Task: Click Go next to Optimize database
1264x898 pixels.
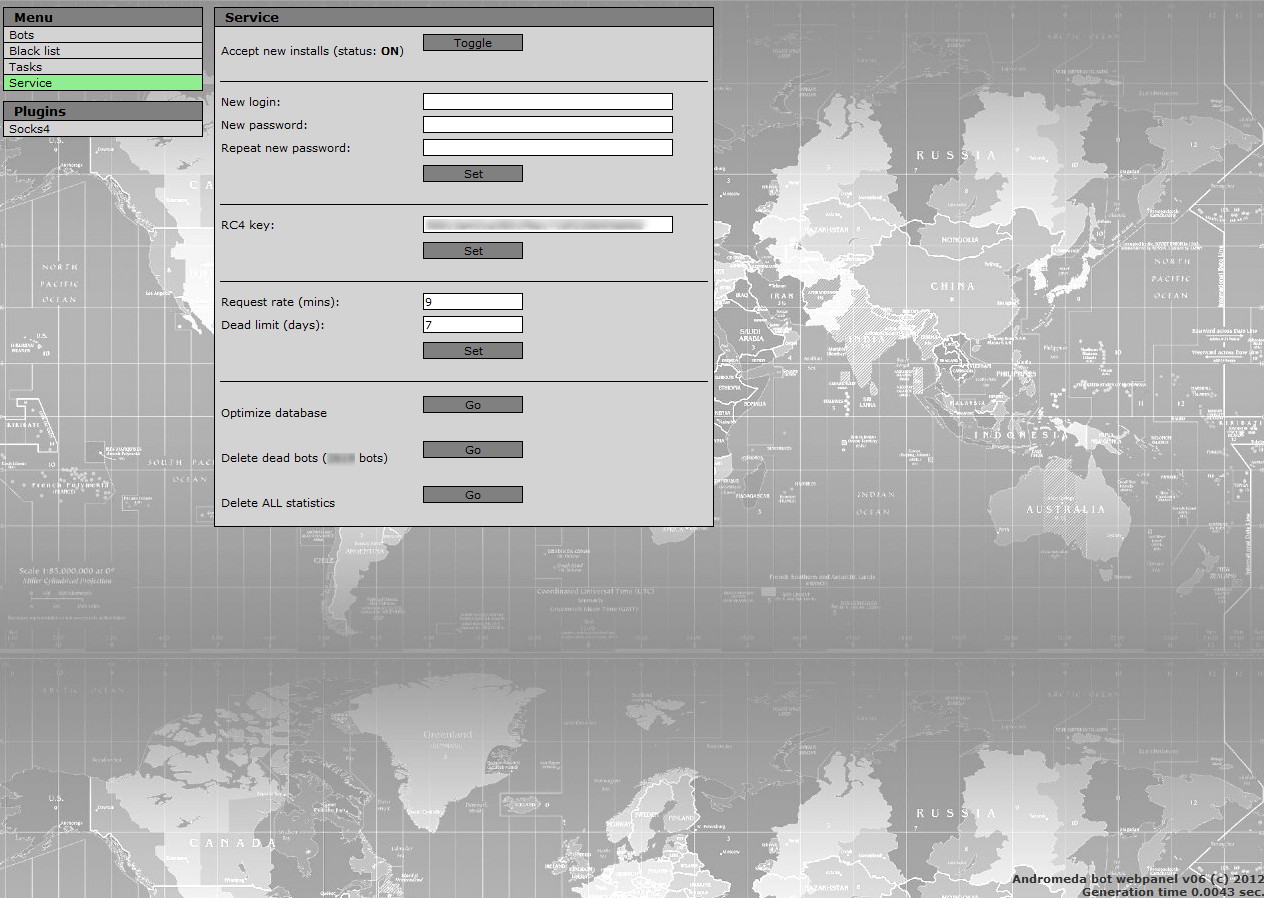Action: click(x=472, y=405)
